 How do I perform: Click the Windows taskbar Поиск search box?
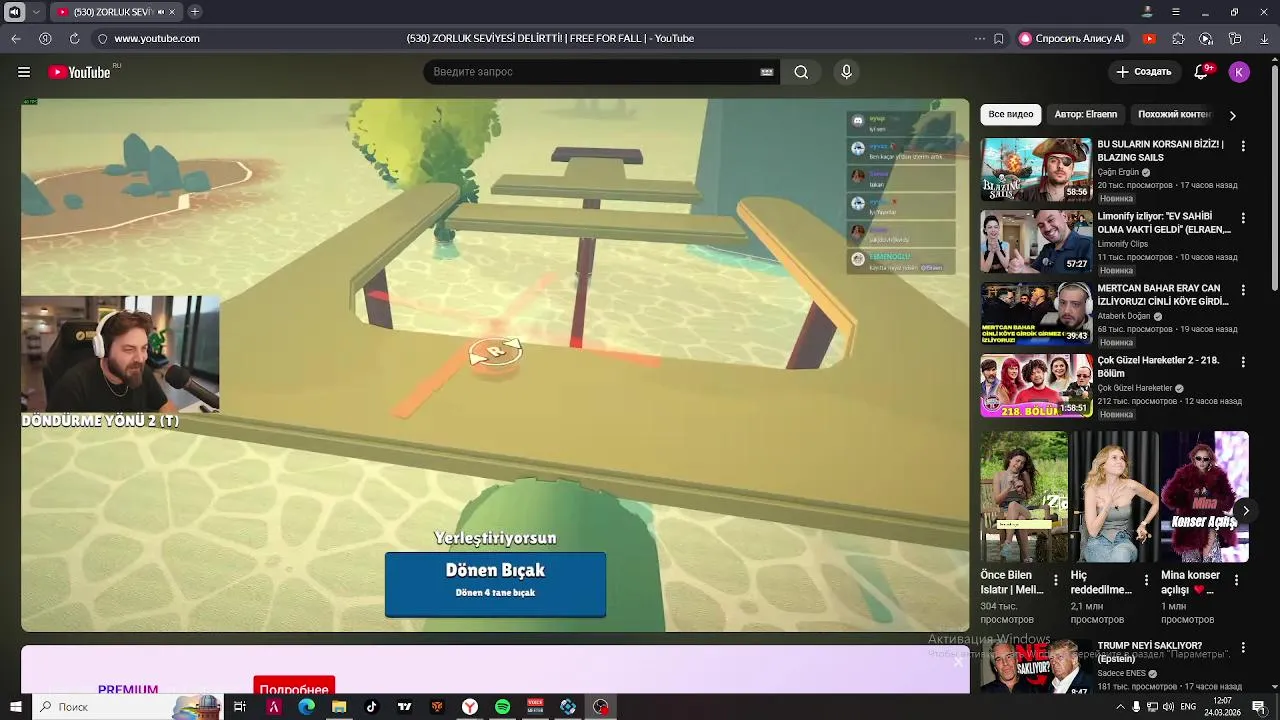[x=128, y=707]
